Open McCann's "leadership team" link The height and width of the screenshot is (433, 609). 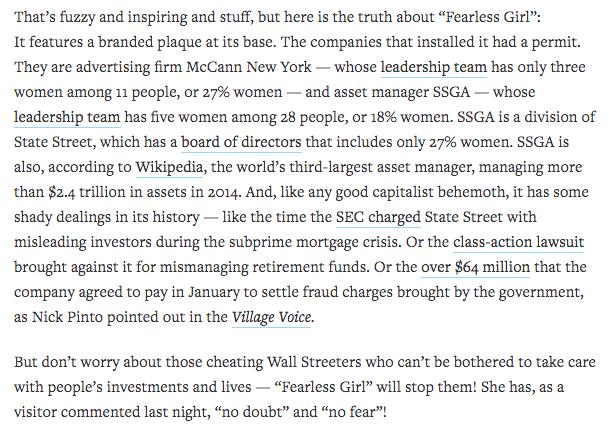tap(433, 67)
